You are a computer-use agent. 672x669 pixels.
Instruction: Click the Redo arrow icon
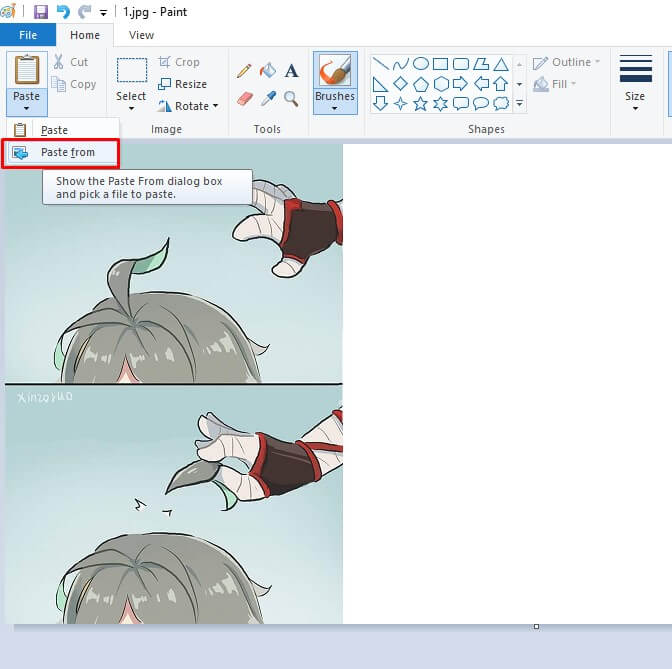pyautogui.click(x=84, y=12)
